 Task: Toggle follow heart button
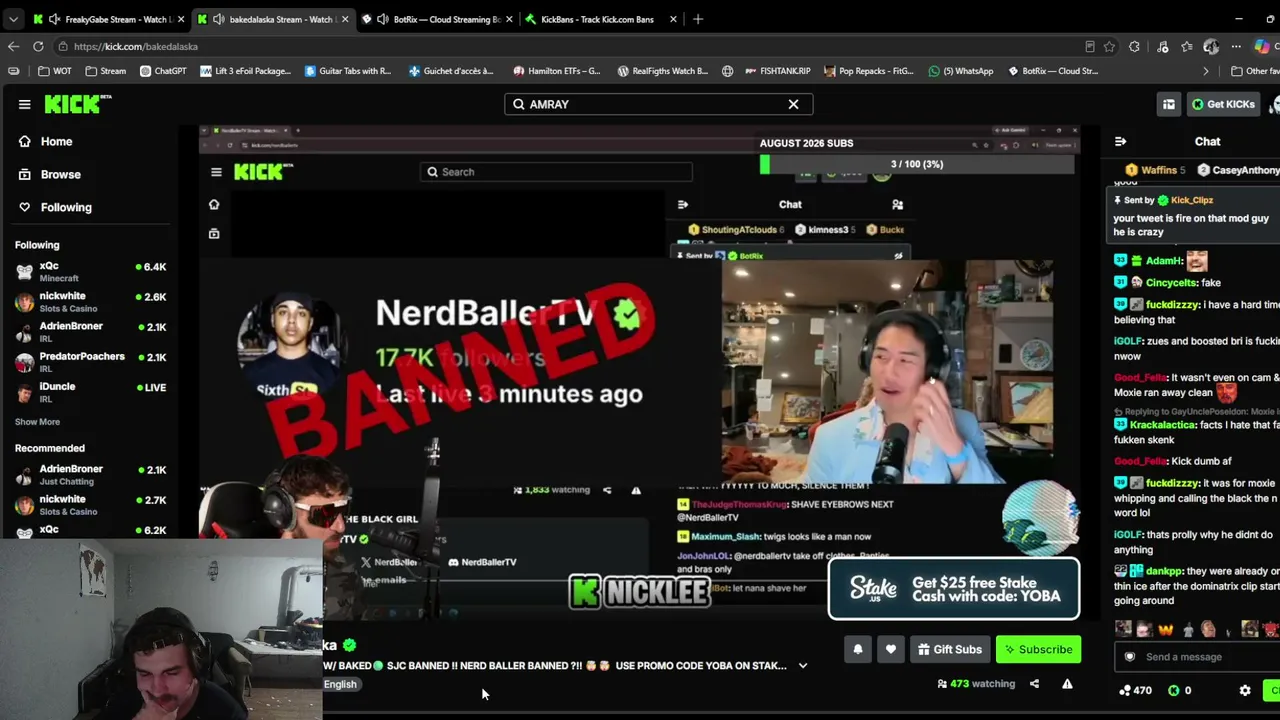tap(890, 649)
